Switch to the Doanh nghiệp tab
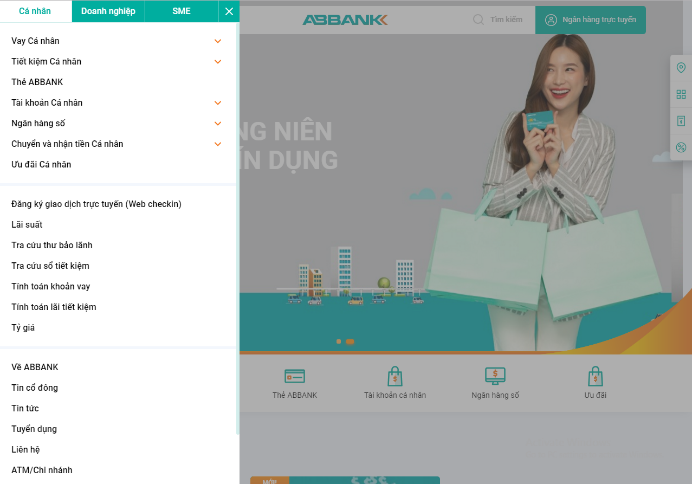Viewport: 692px width, 484px height. pyautogui.click(x=108, y=11)
